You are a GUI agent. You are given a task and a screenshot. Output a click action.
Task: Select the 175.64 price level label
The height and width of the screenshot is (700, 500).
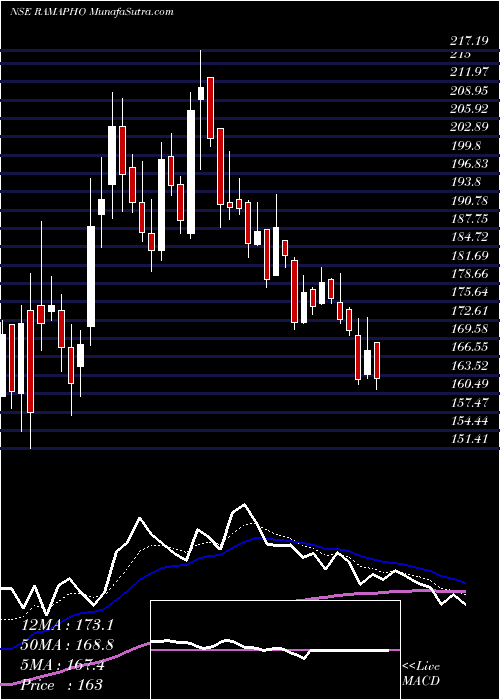click(469, 292)
